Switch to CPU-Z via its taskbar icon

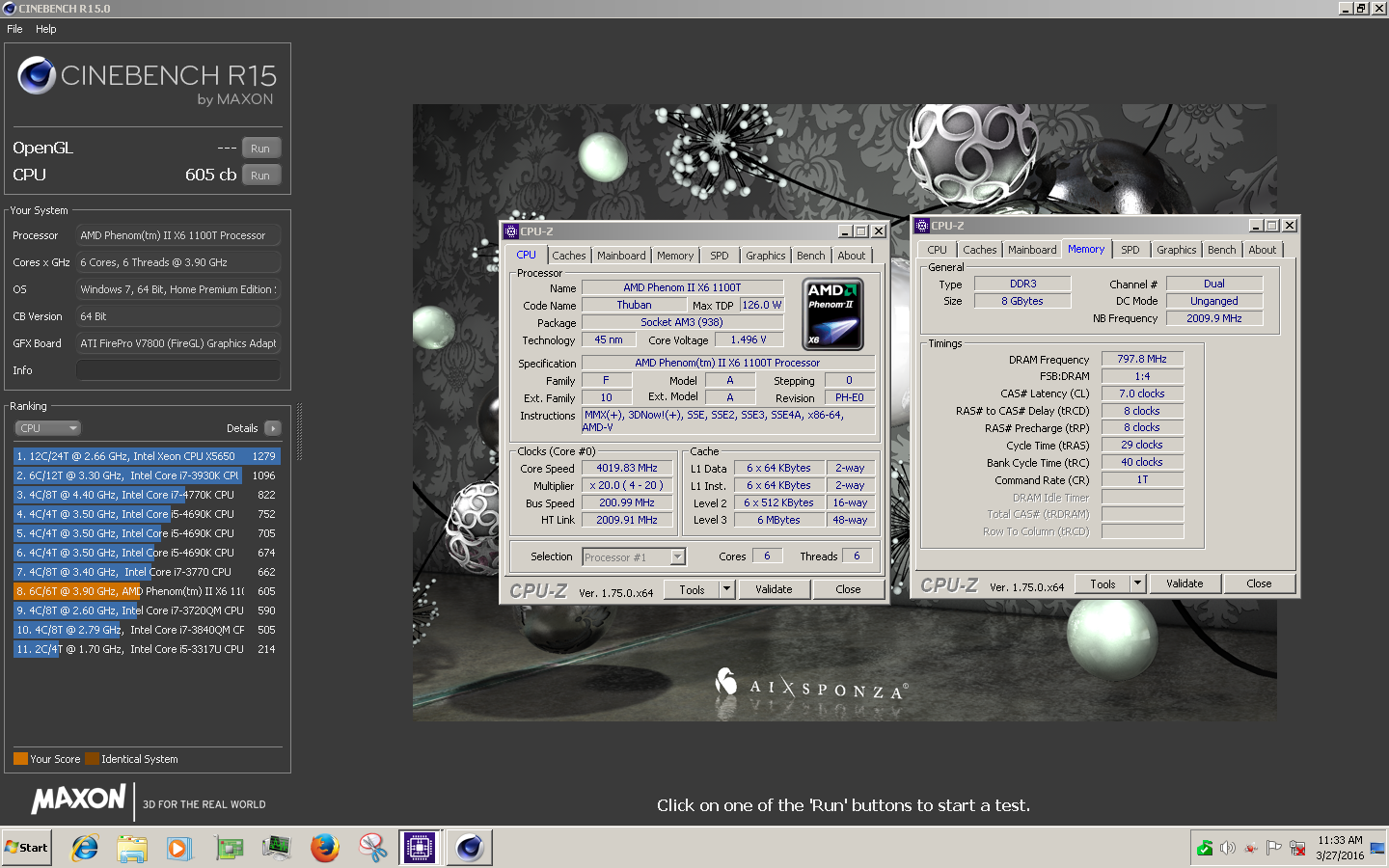coord(420,848)
